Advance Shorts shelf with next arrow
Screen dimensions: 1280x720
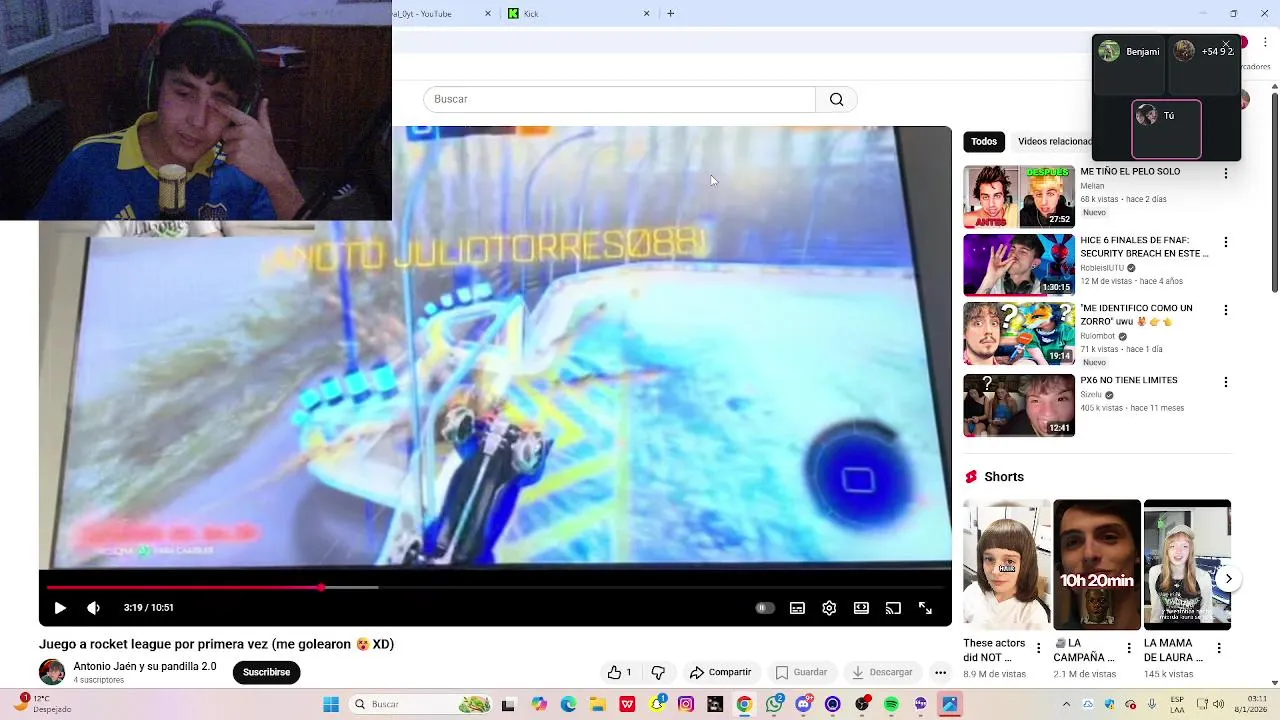(1228, 578)
